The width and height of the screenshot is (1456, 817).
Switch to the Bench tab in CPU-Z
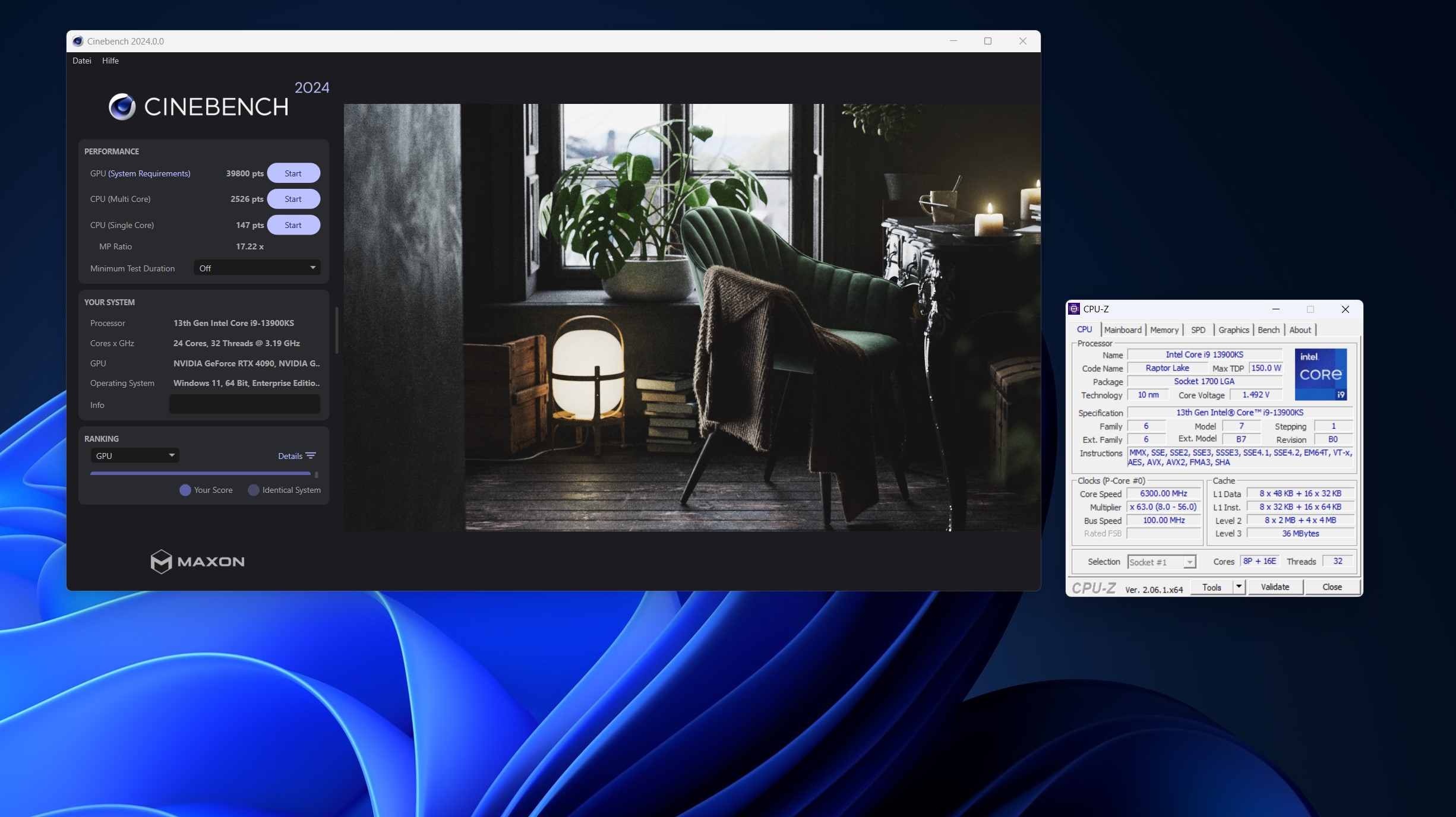1268,330
